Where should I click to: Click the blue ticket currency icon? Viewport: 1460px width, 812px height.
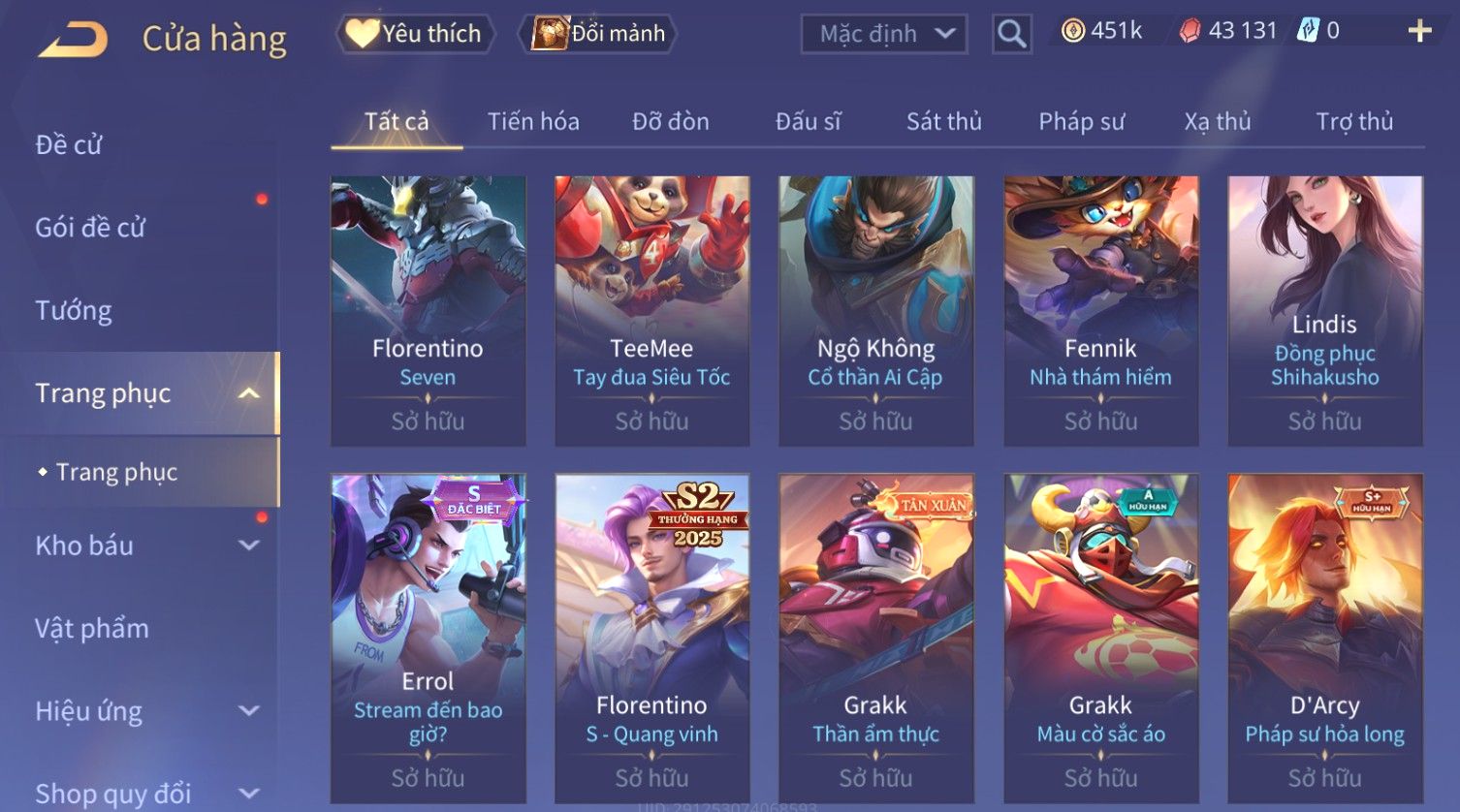coord(1308,31)
